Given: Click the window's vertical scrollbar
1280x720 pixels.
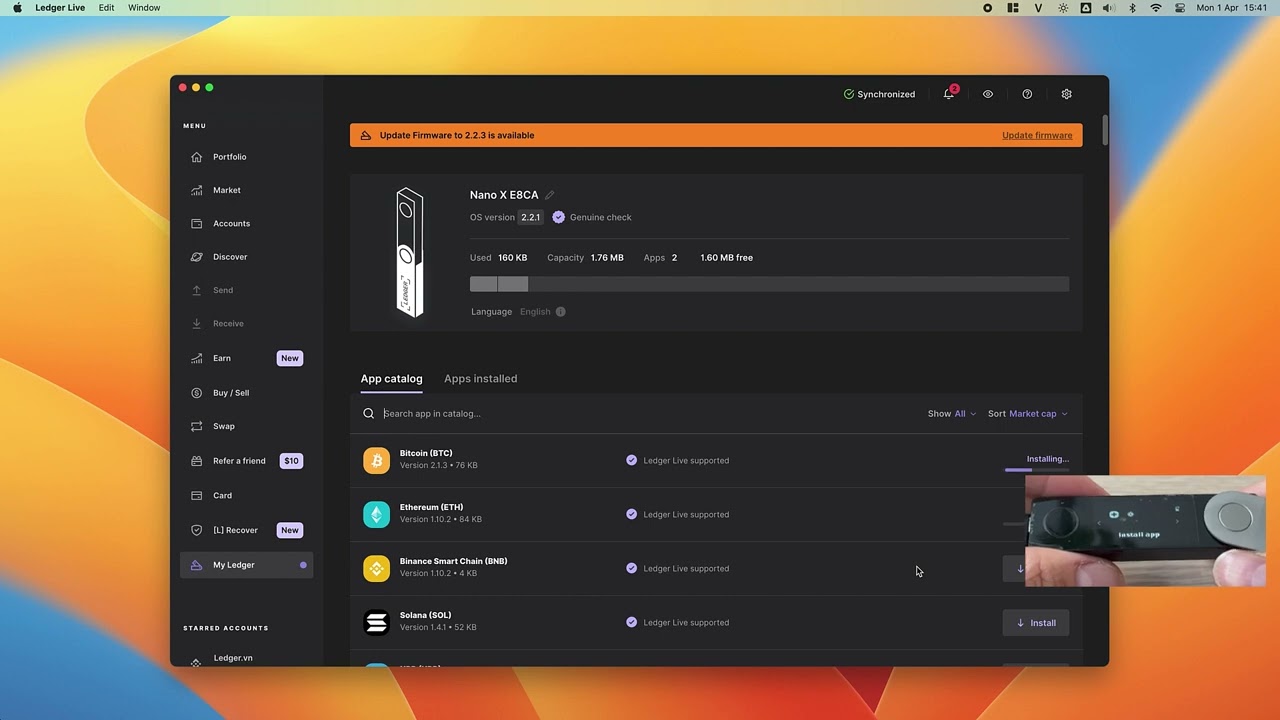Looking at the screenshot, I should pos(1104,132).
